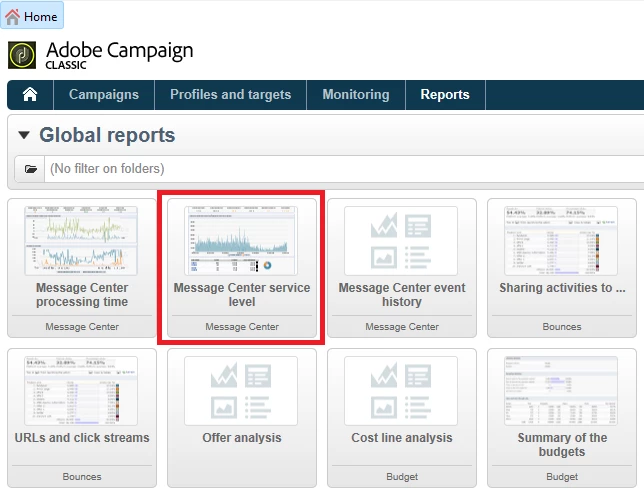Click Bounces label under Sharing activities
644x499 pixels.
tap(562, 327)
